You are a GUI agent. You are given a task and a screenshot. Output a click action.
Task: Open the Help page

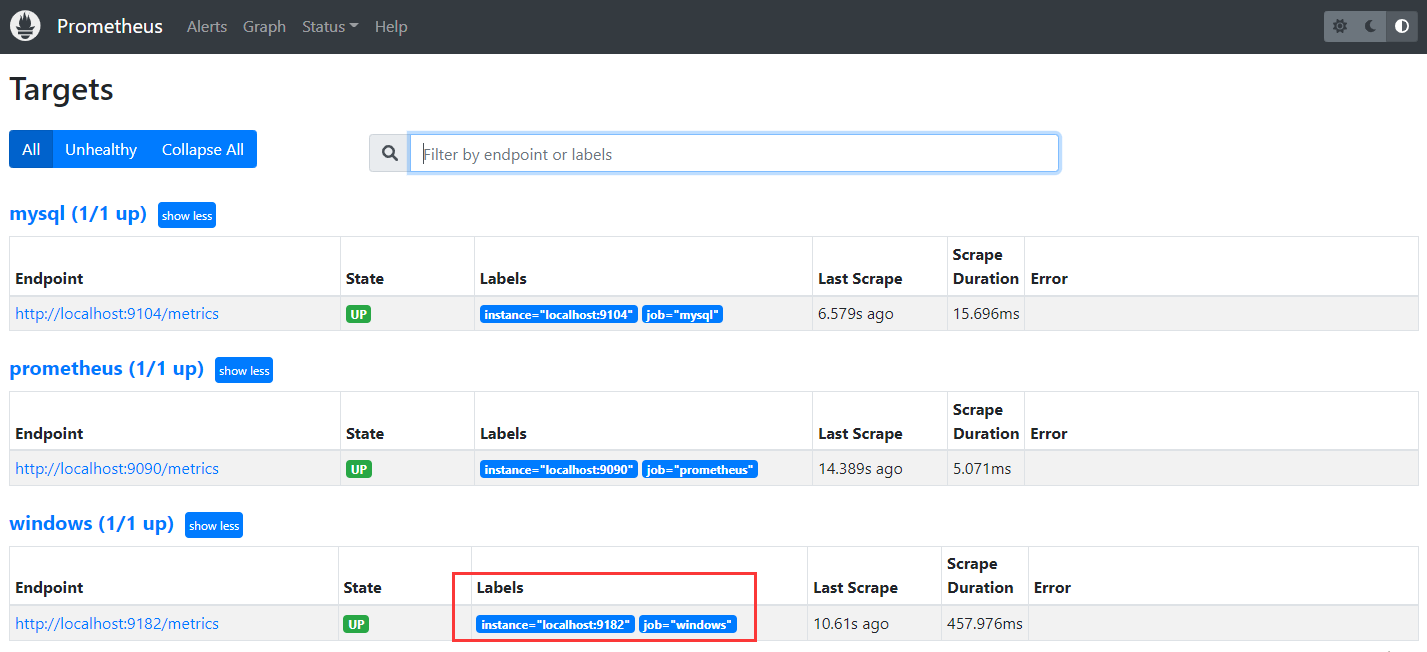(x=391, y=27)
